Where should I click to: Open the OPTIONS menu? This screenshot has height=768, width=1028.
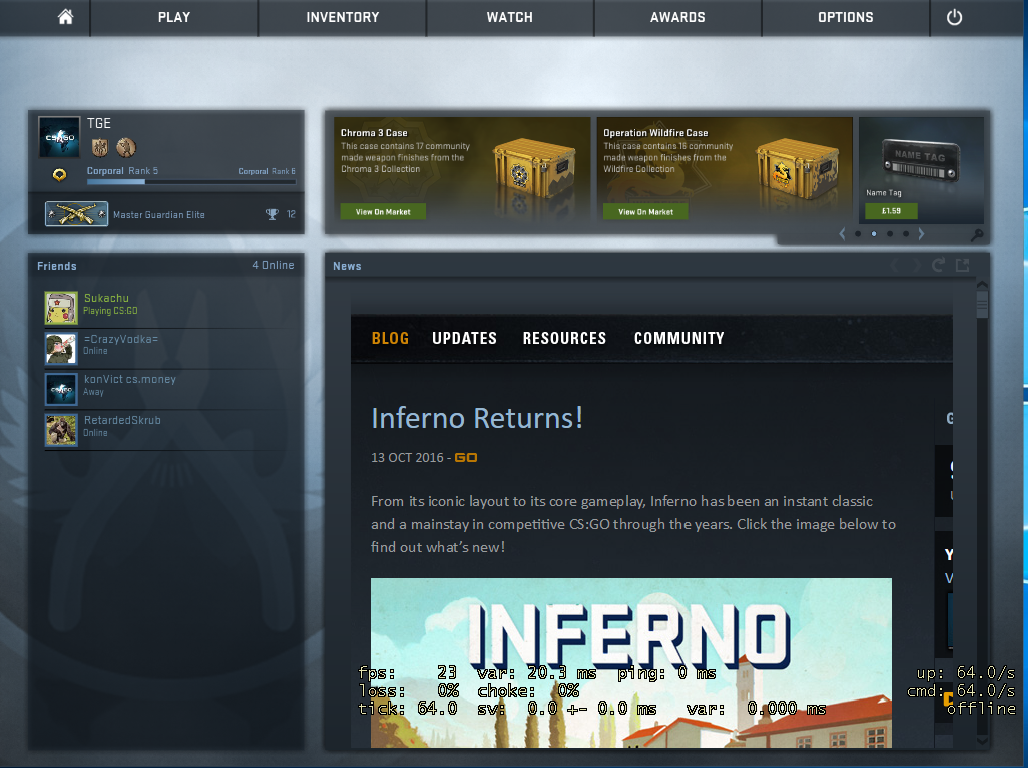[845, 18]
